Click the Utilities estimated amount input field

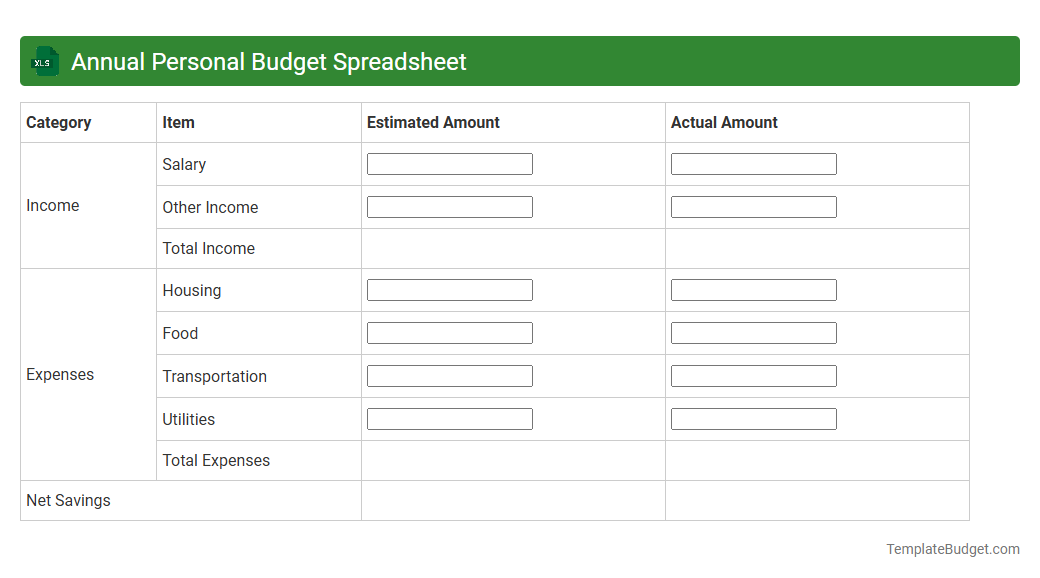[449, 418]
